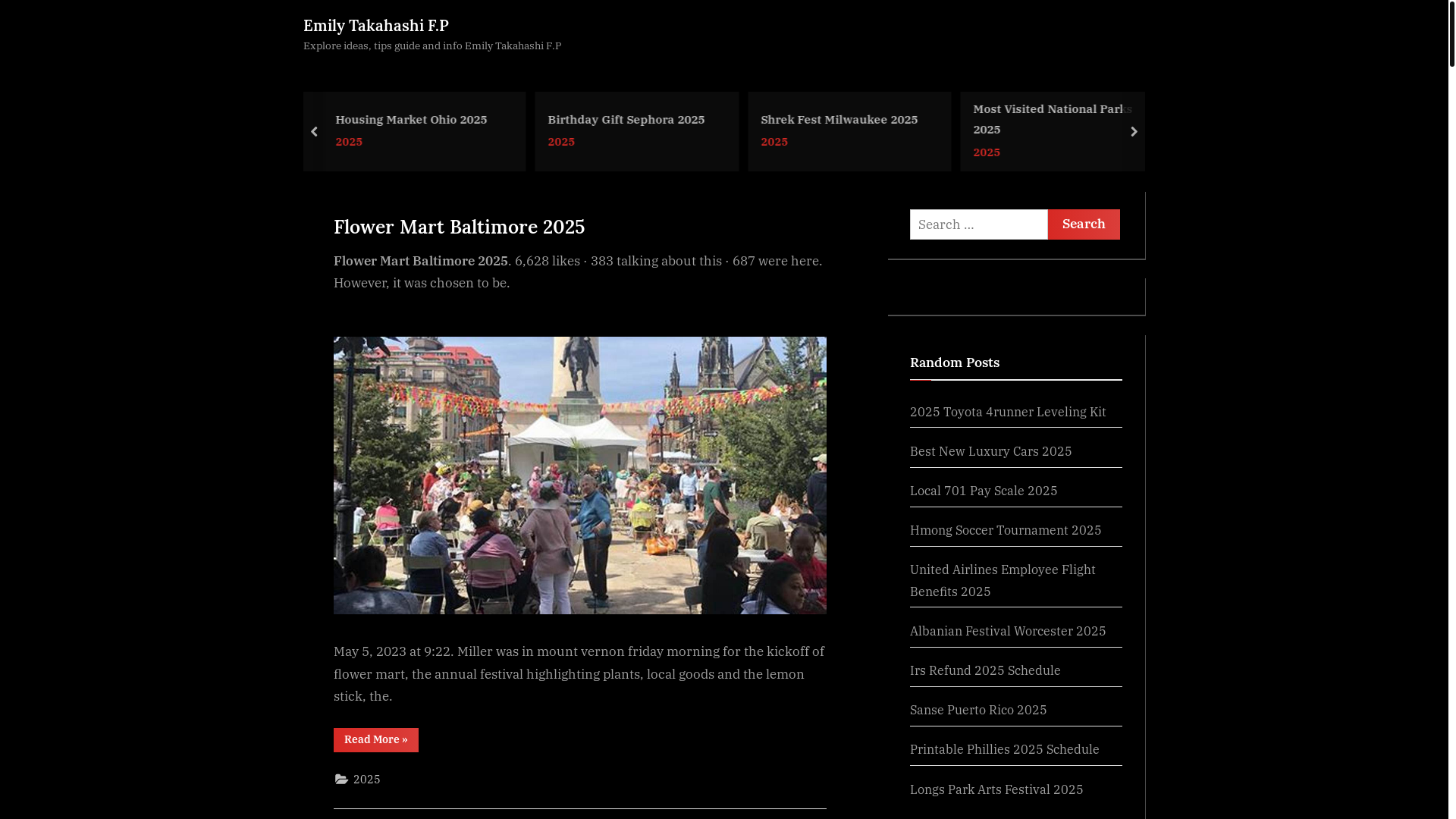Click 2025 tag under Shrek Fest Milwaukee
The height and width of the screenshot is (819, 1456).
[x=774, y=142]
